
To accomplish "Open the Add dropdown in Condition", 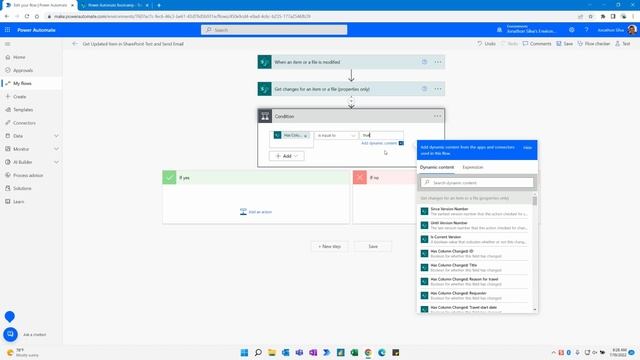I will point(287,156).
